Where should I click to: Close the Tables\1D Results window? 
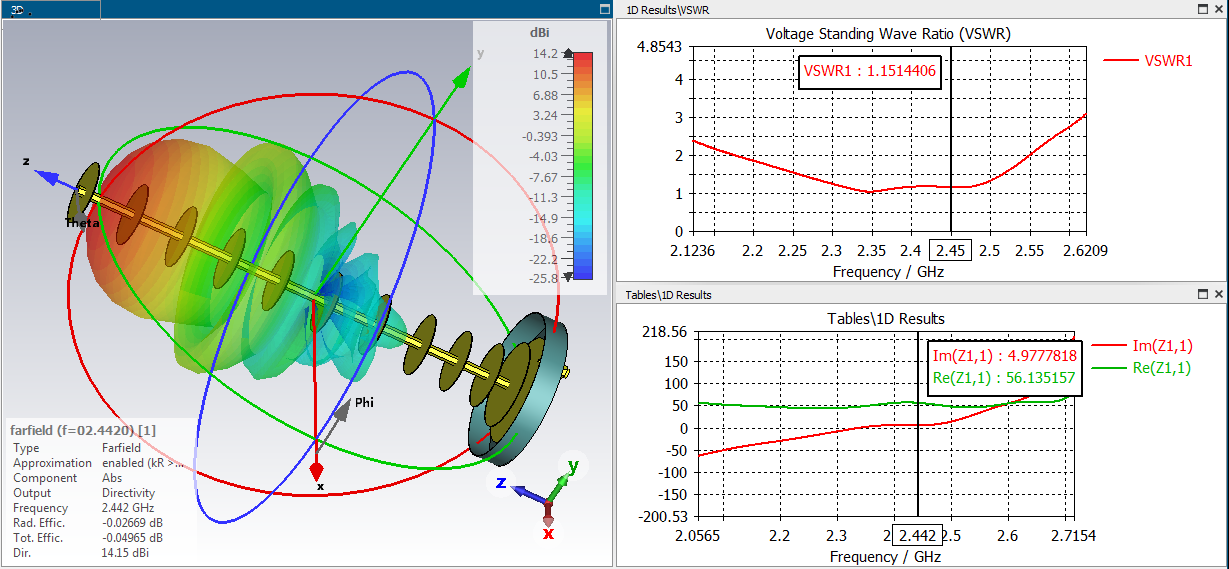click(x=1218, y=294)
